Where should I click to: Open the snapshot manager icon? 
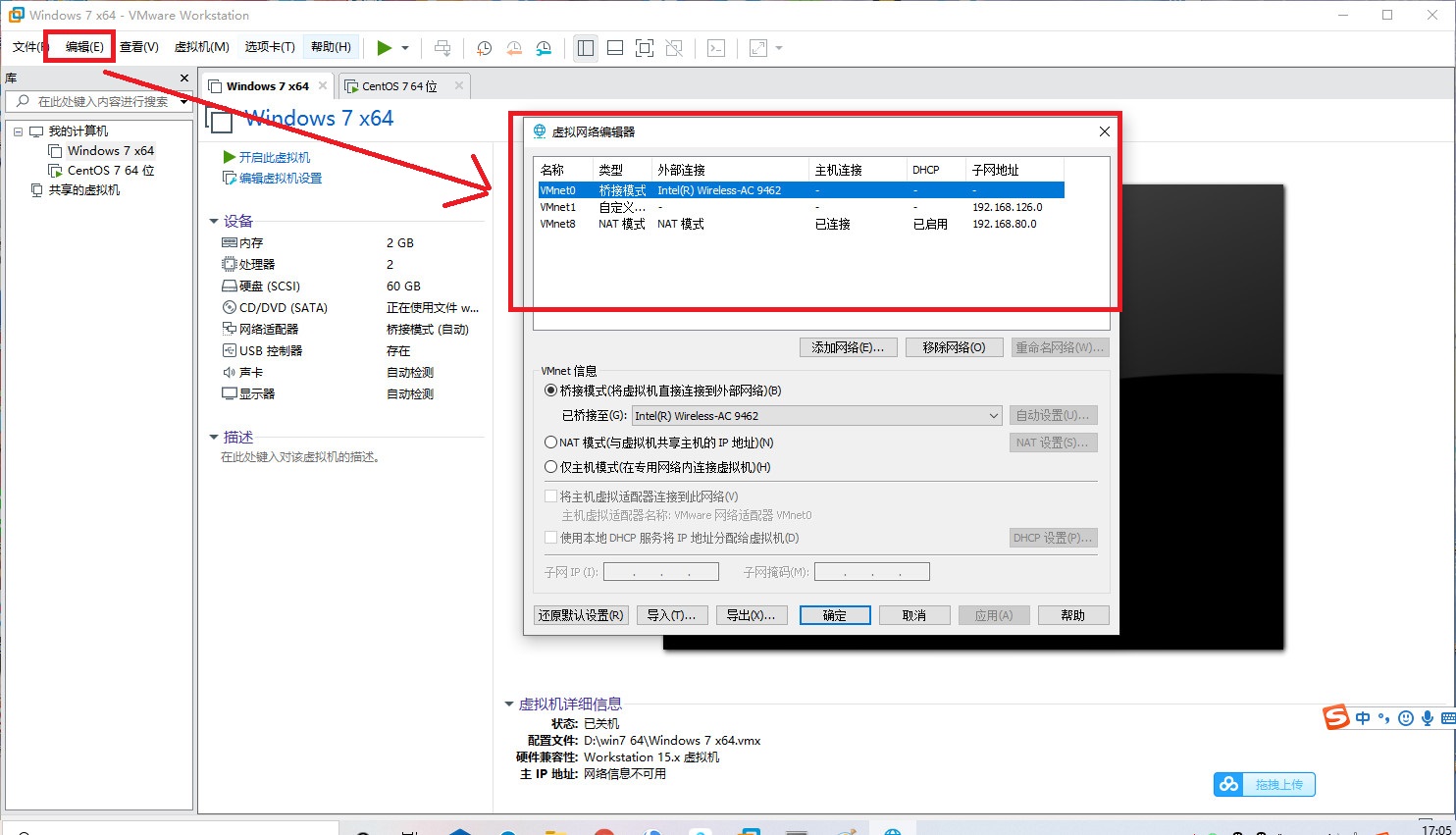pos(544,48)
